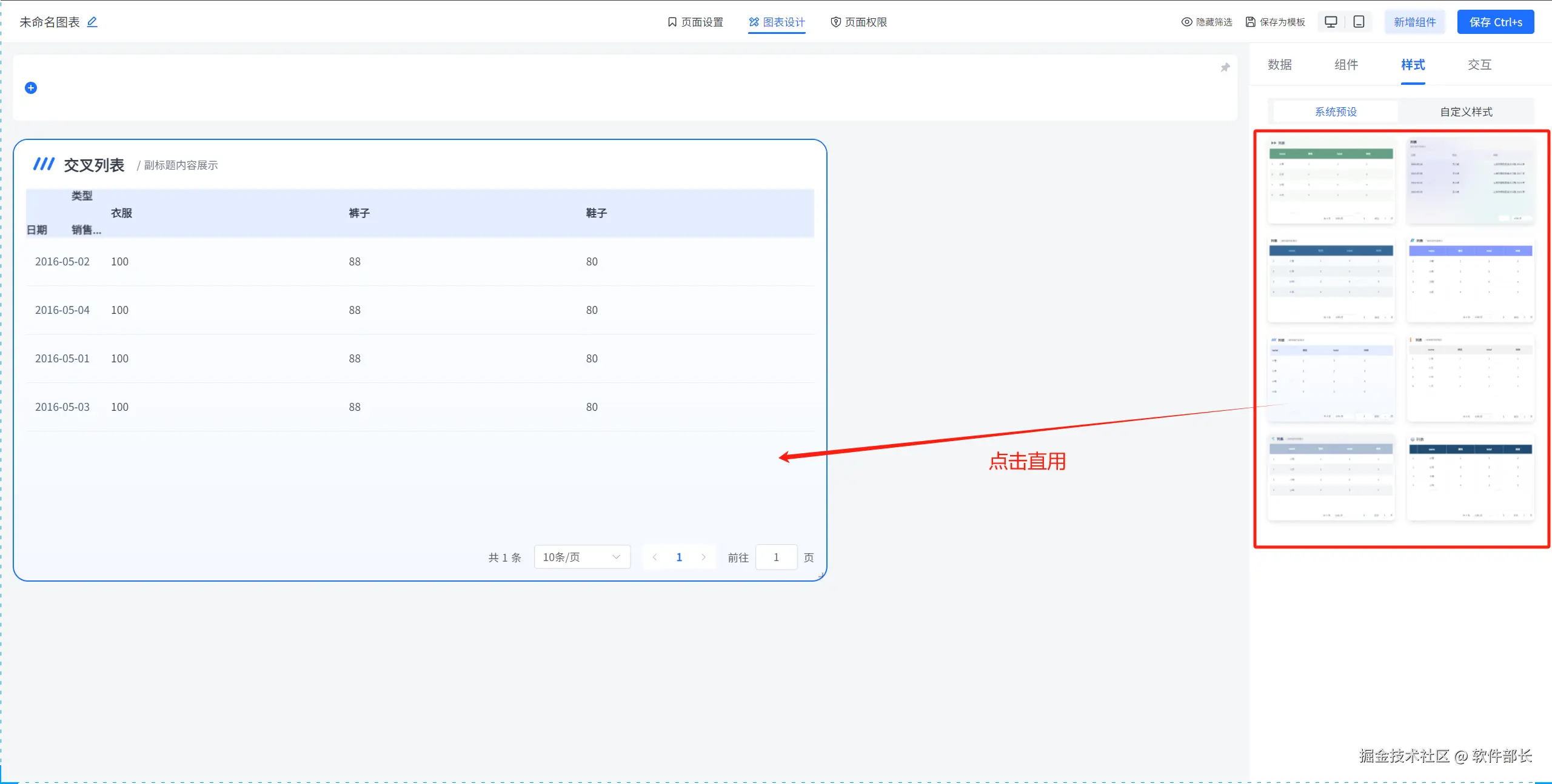This screenshot has width=1552, height=784.
Task: Open the 数据 tab
Action: click(x=1280, y=65)
